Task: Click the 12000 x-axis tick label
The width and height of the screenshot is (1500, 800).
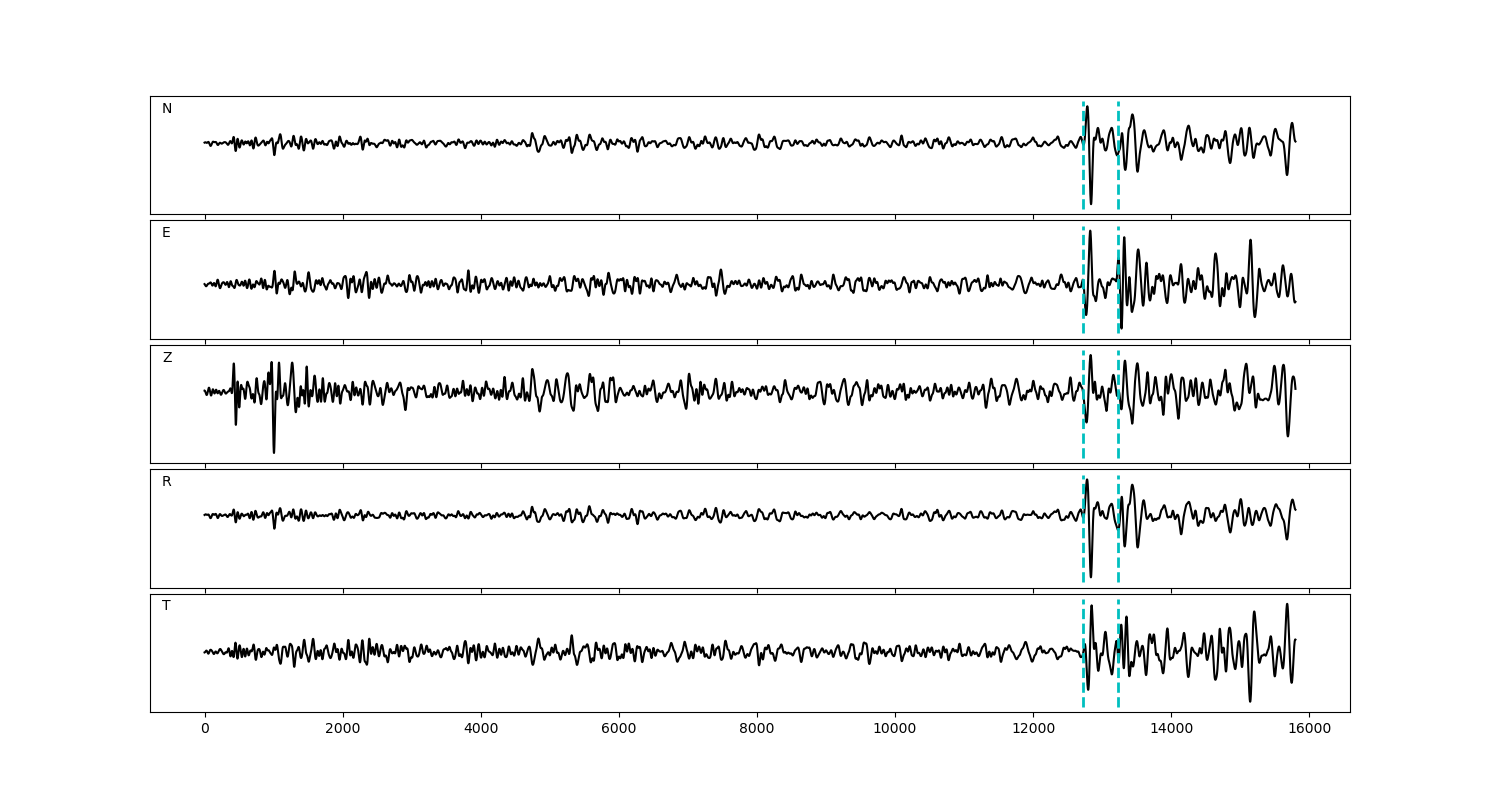Action: 1033,729
